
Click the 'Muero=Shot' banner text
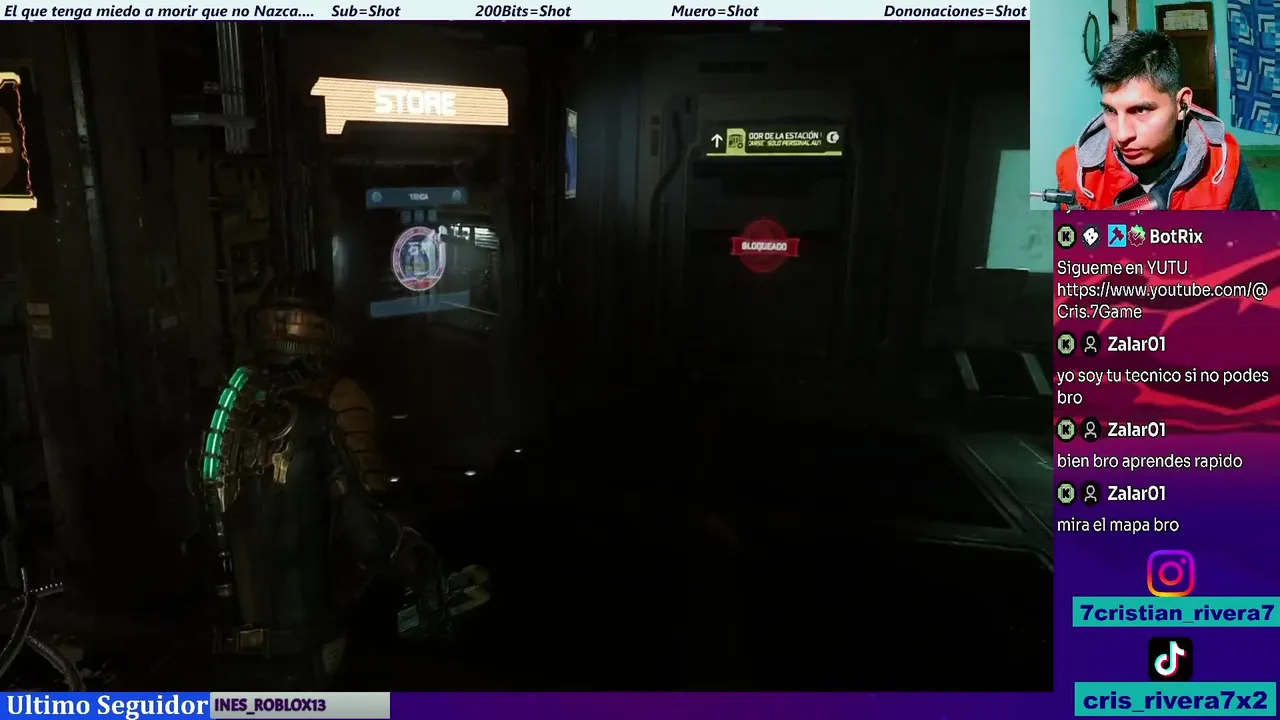(x=715, y=11)
